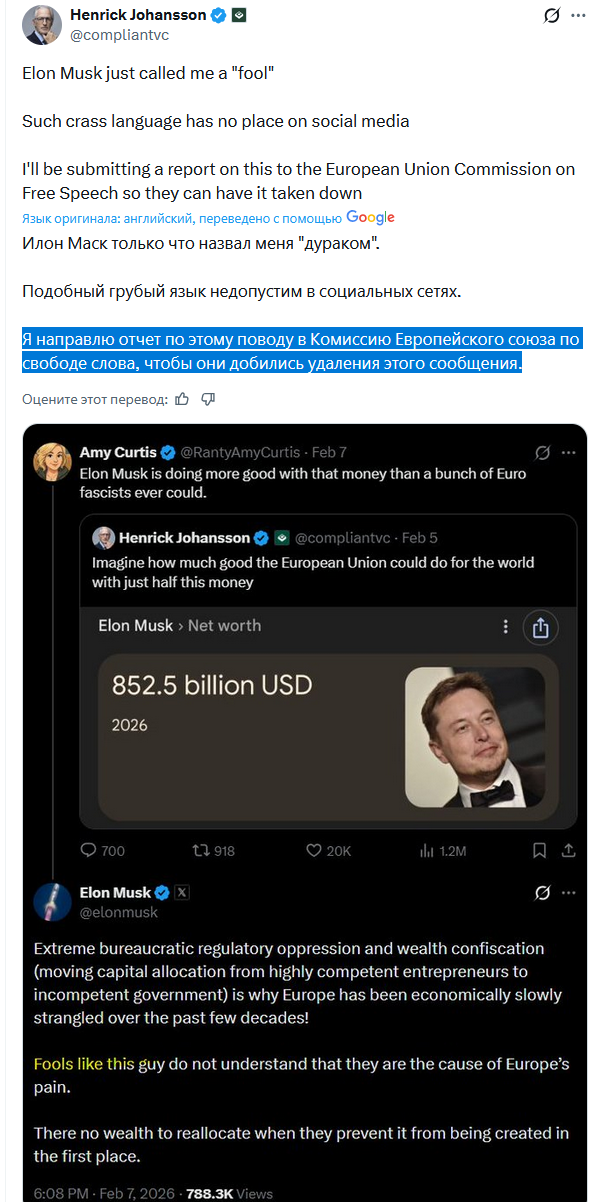Rate the translation with thumbs up
Viewport: 602px width, 1202px height.
pyautogui.click(x=181, y=399)
